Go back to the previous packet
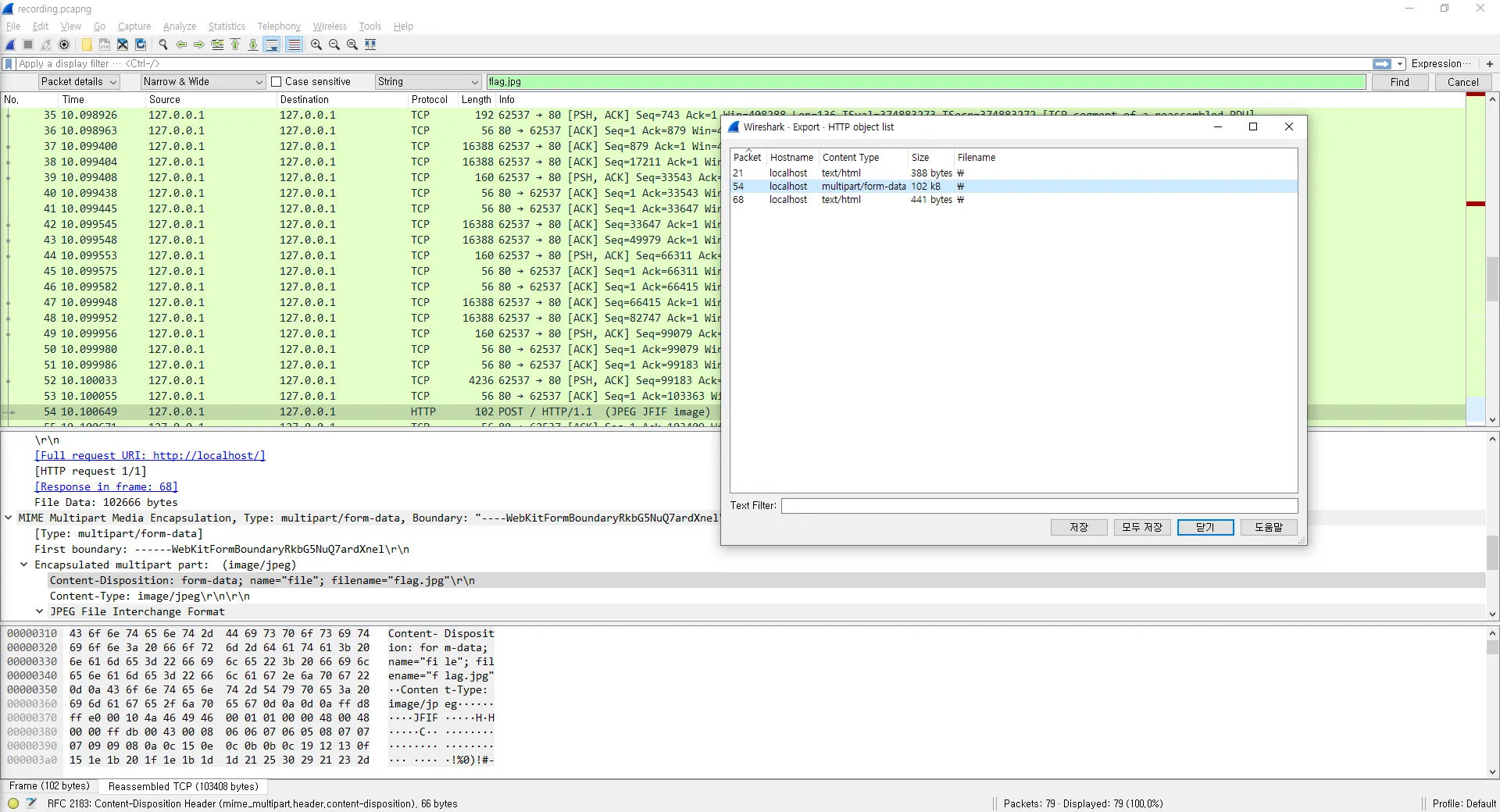This screenshot has width=1500, height=812. pyautogui.click(x=181, y=45)
